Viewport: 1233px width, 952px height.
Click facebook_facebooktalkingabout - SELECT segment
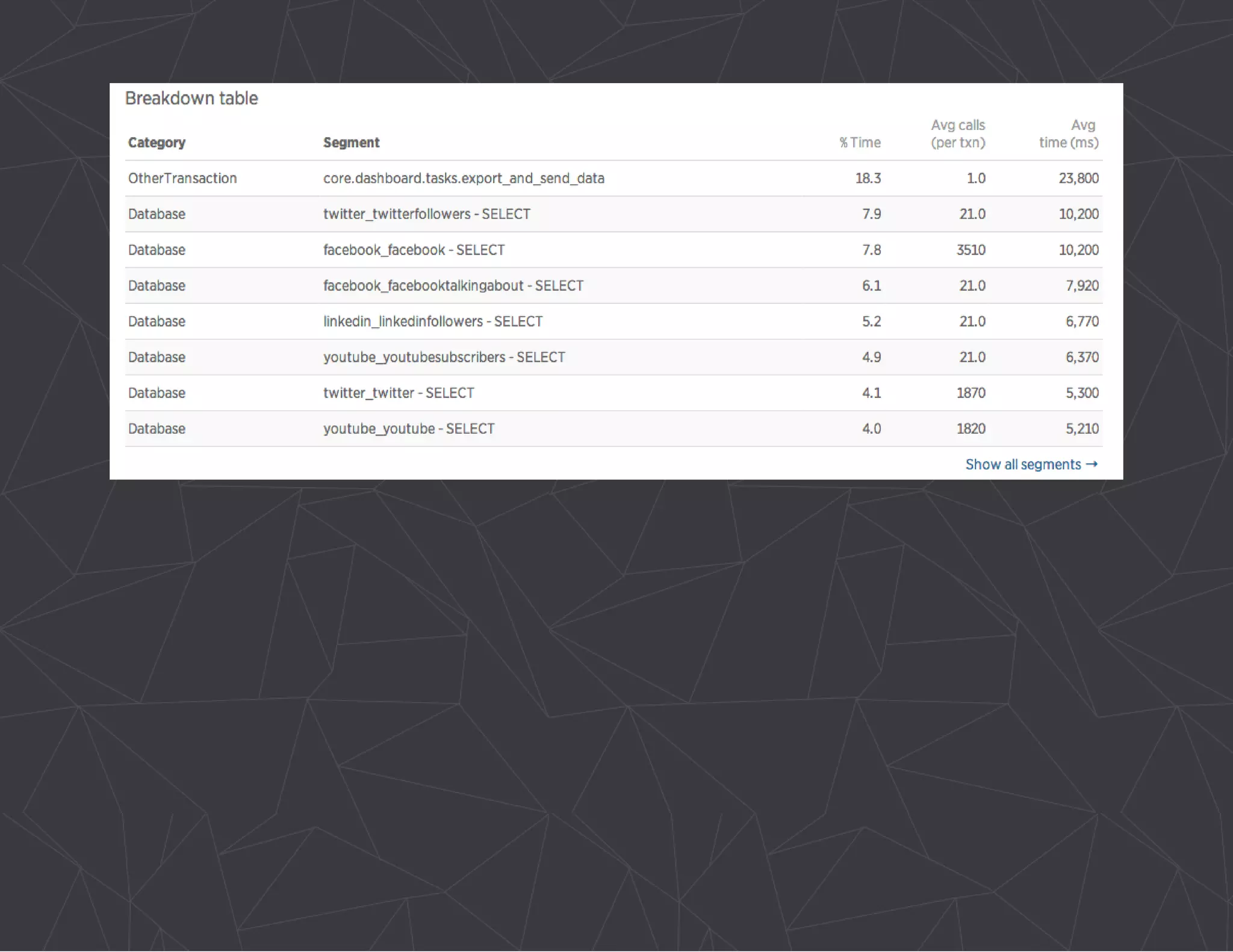(453, 286)
